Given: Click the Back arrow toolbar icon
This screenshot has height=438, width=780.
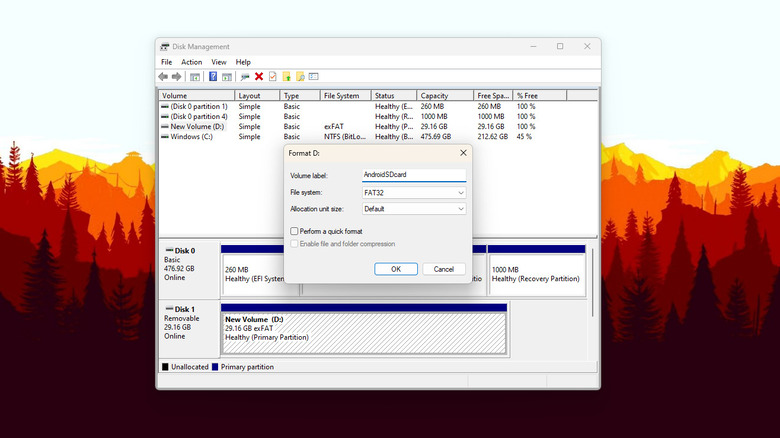Looking at the screenshot, I should click(x=163, y=76).
